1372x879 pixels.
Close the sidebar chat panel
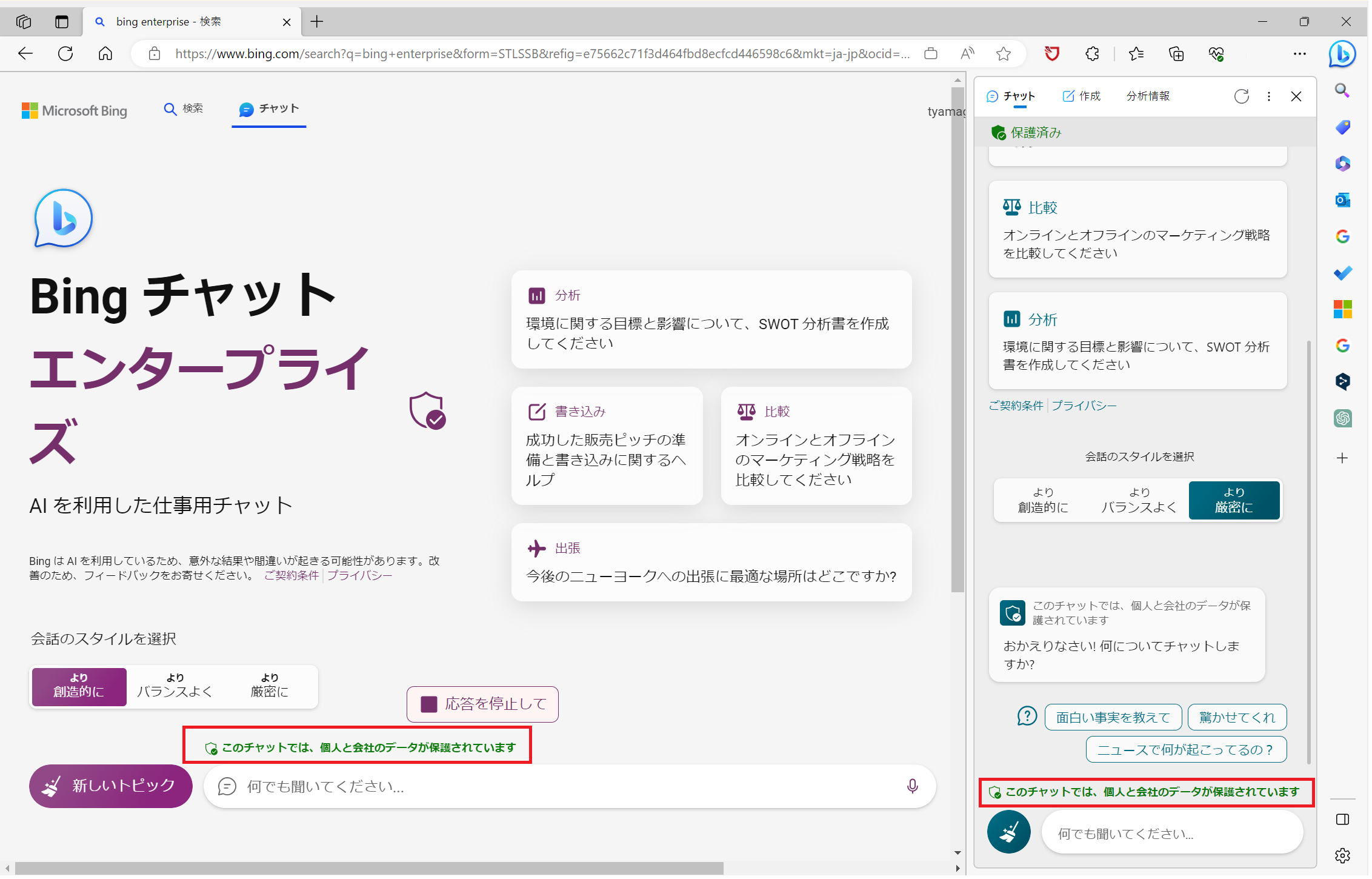click(1296, 96)
